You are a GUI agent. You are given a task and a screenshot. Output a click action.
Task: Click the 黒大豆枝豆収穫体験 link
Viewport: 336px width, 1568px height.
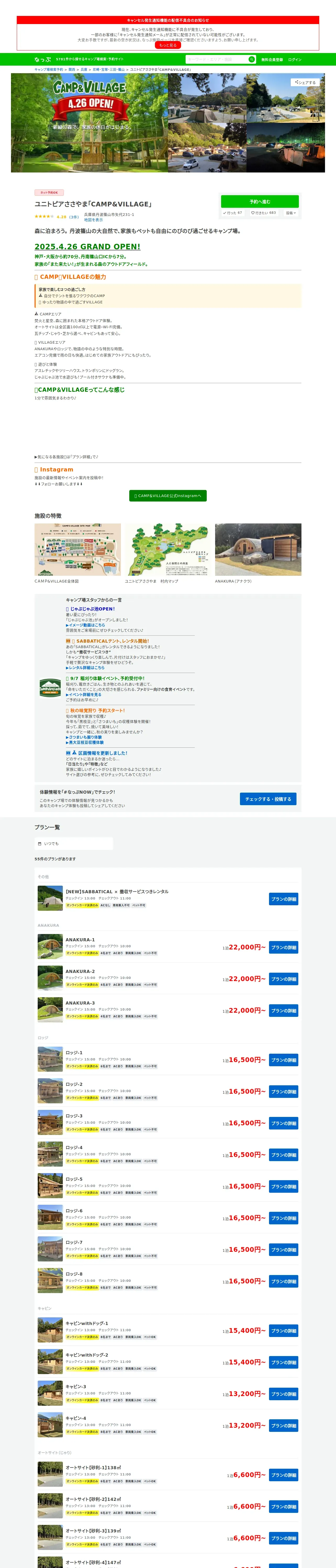(85, 743)
